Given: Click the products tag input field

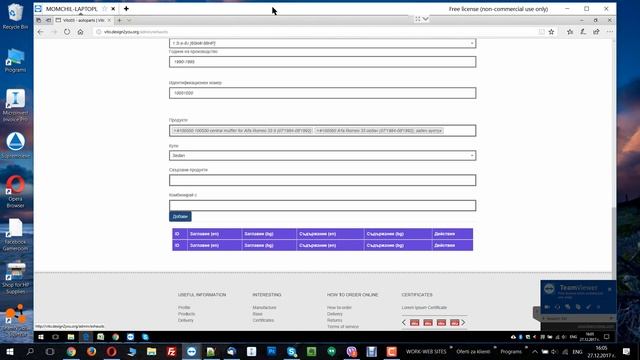Looking at the screenshot, I should (x=322, y=131).
